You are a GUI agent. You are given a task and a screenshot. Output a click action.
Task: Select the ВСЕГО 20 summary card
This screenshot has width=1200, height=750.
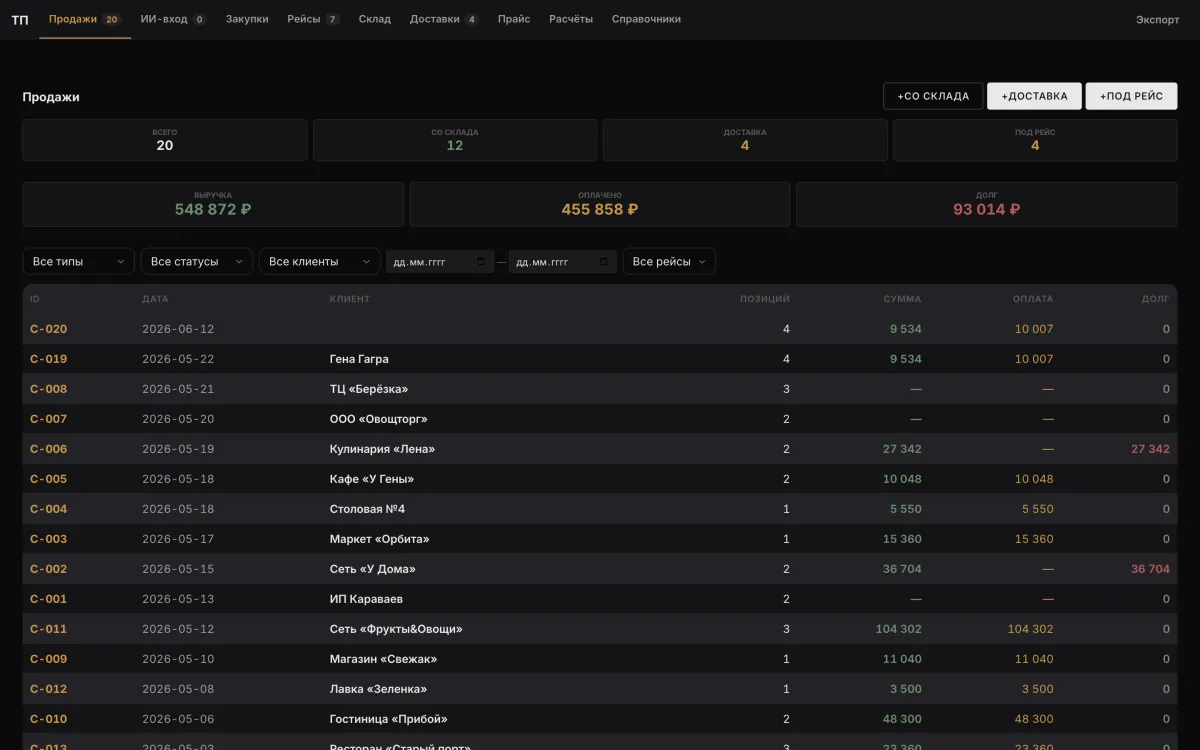coord(165,140)
